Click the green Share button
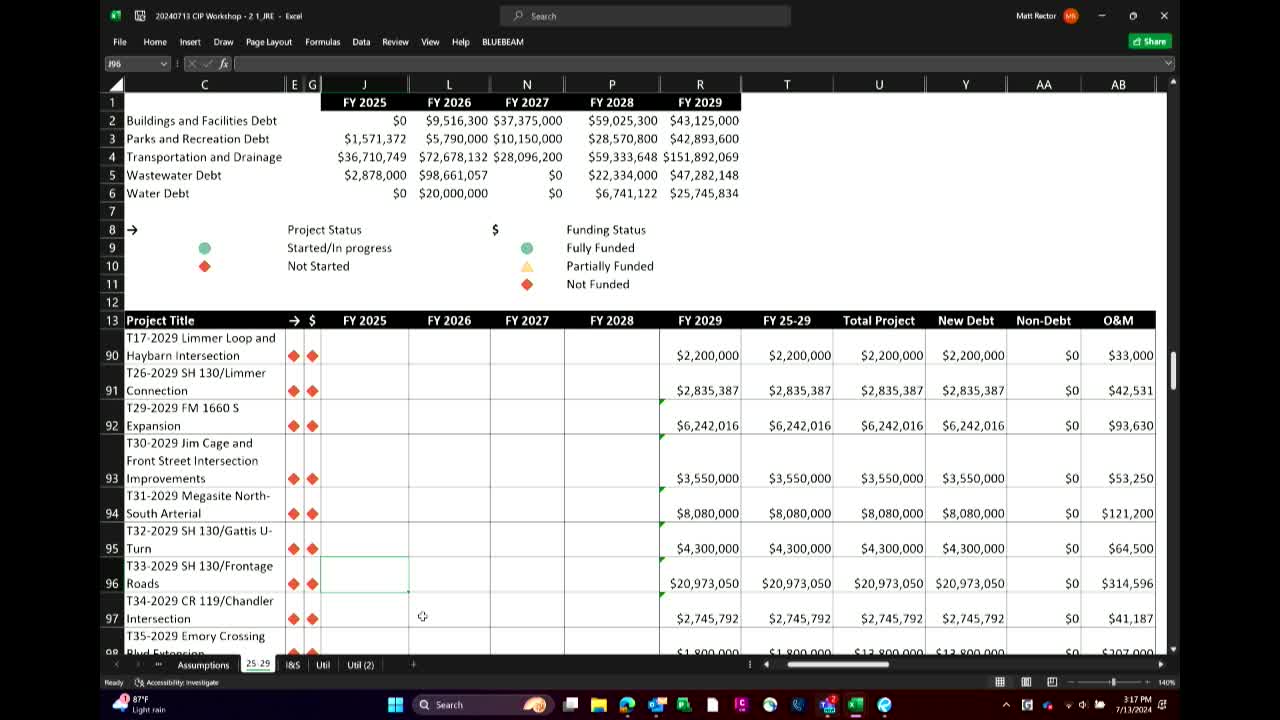This screenshot has width=1280, height=720. pos(1149,42)
